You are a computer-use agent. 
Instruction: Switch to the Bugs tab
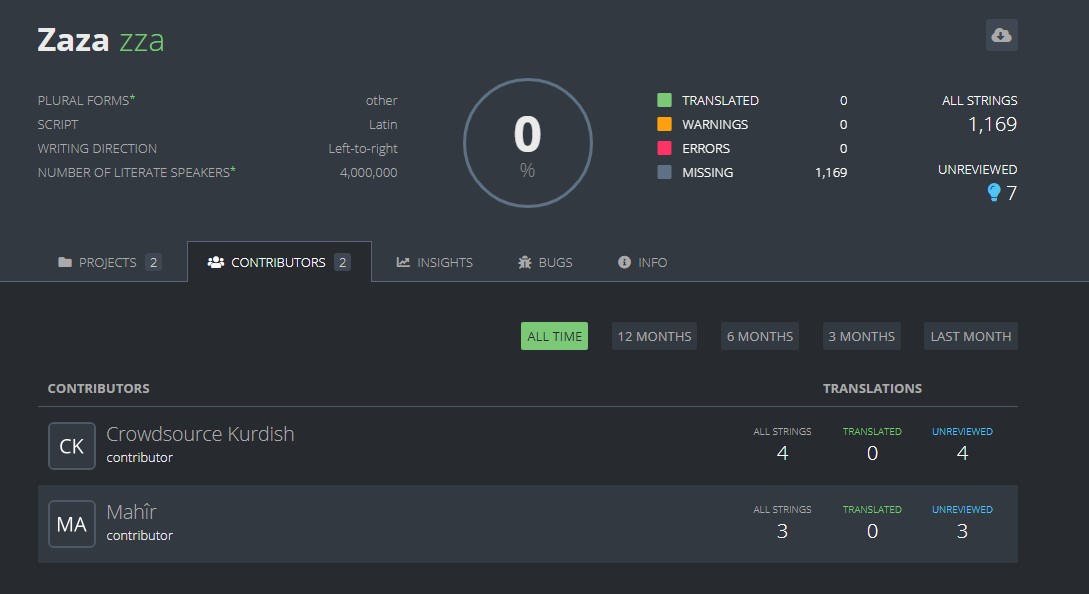[545, 261]
